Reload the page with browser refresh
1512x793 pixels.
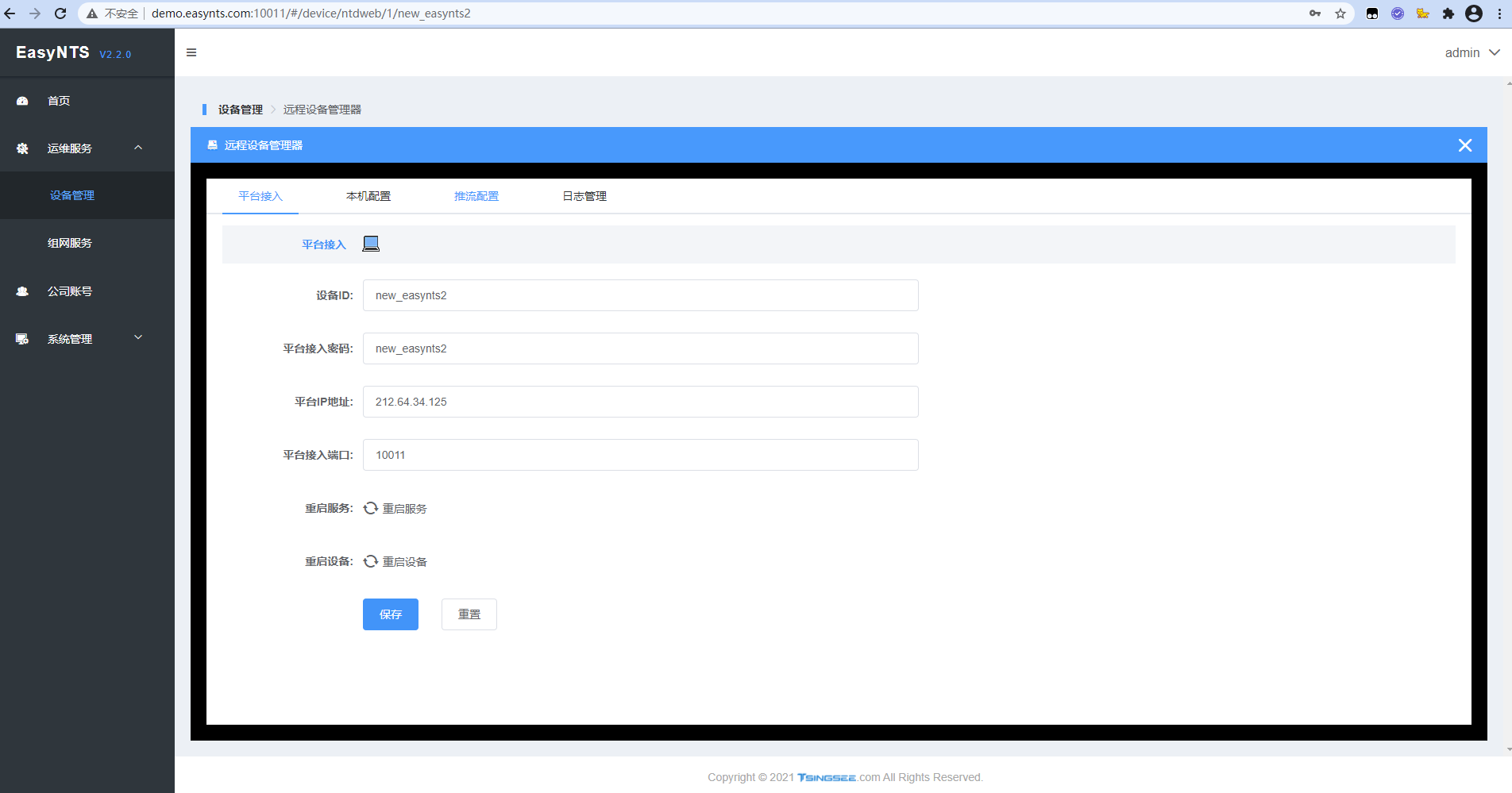pyautogui.click(x=60, y=13)
